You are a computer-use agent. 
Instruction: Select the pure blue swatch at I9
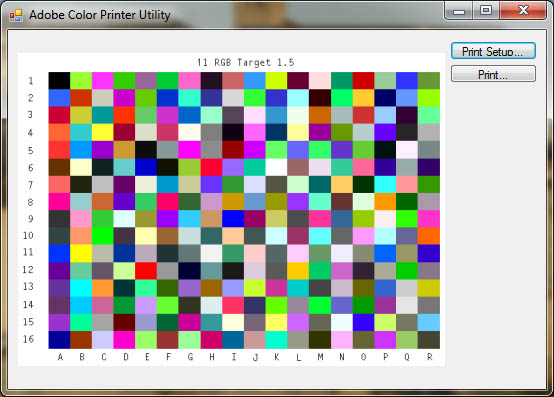[233, 219]
